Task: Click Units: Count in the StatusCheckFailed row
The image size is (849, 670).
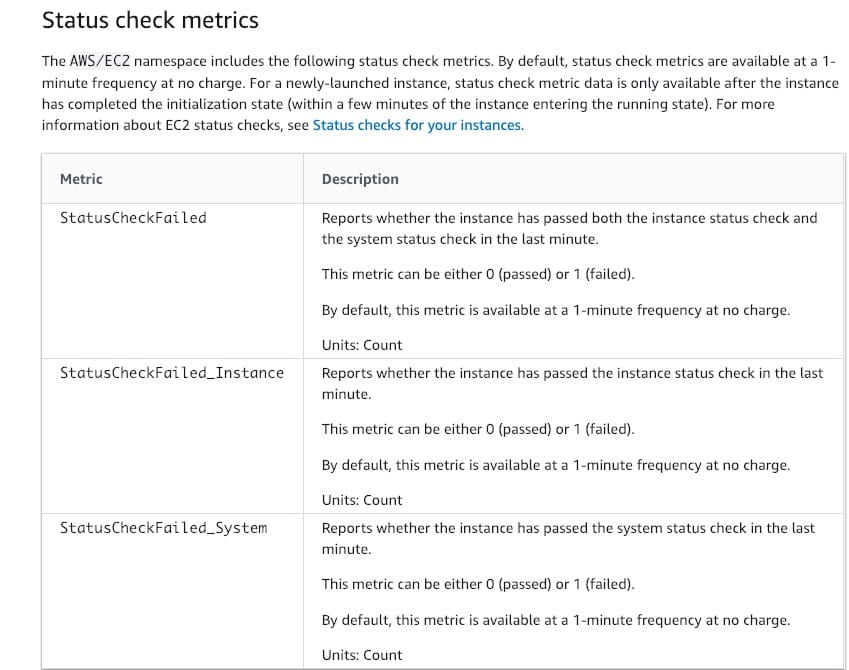Action: point(362,345)
